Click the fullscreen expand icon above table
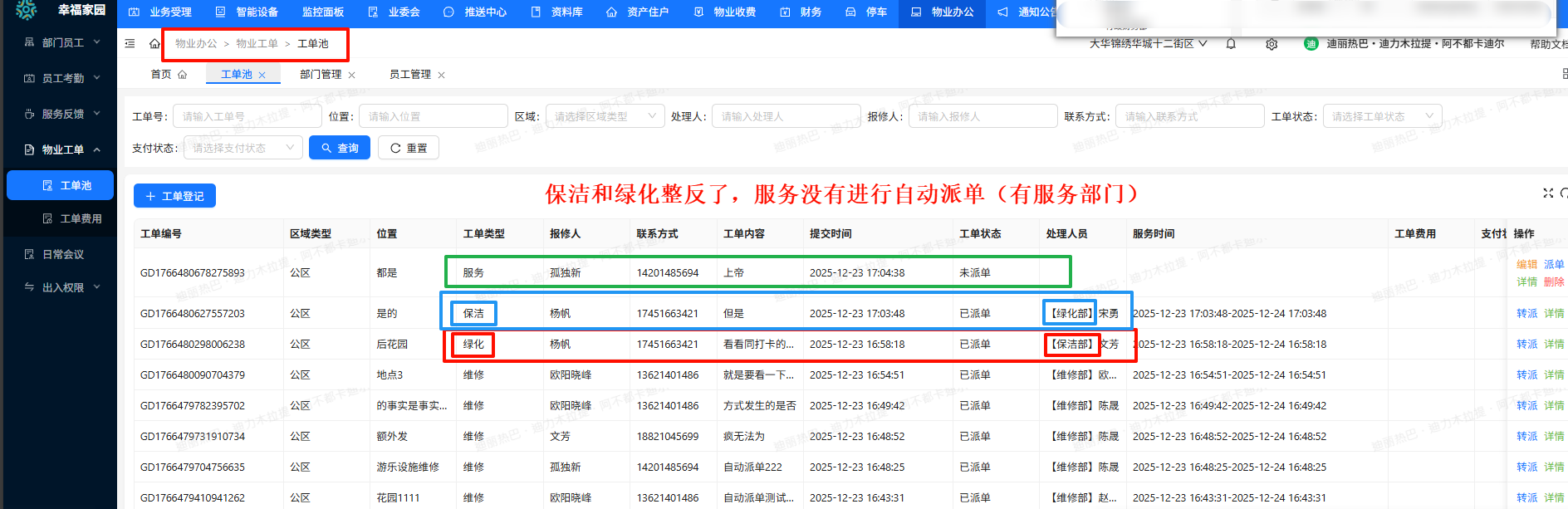The height and width of the screenshot is (509, 1568). coord(1547,193)
